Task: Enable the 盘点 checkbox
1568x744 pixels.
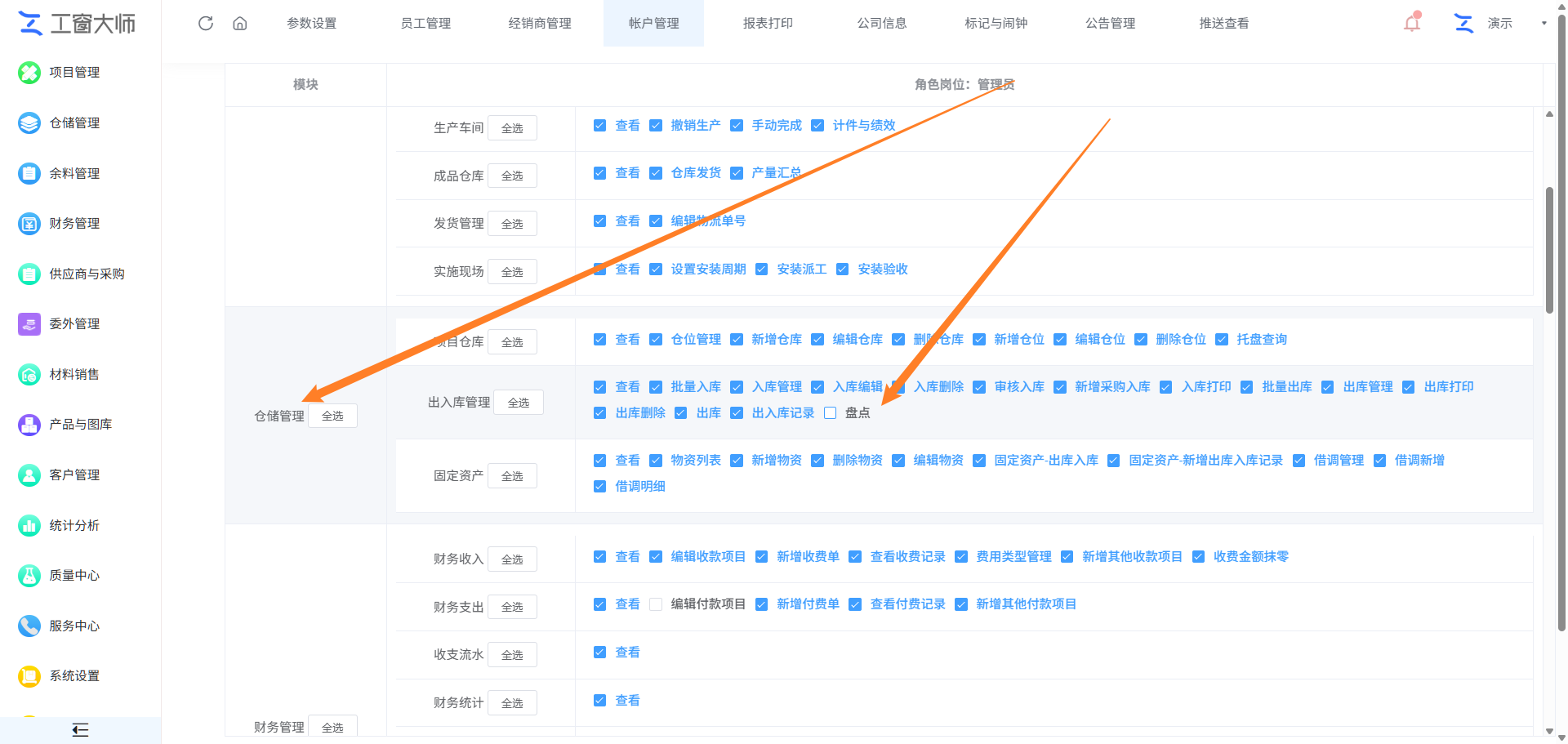Action: tap(831, 413)
